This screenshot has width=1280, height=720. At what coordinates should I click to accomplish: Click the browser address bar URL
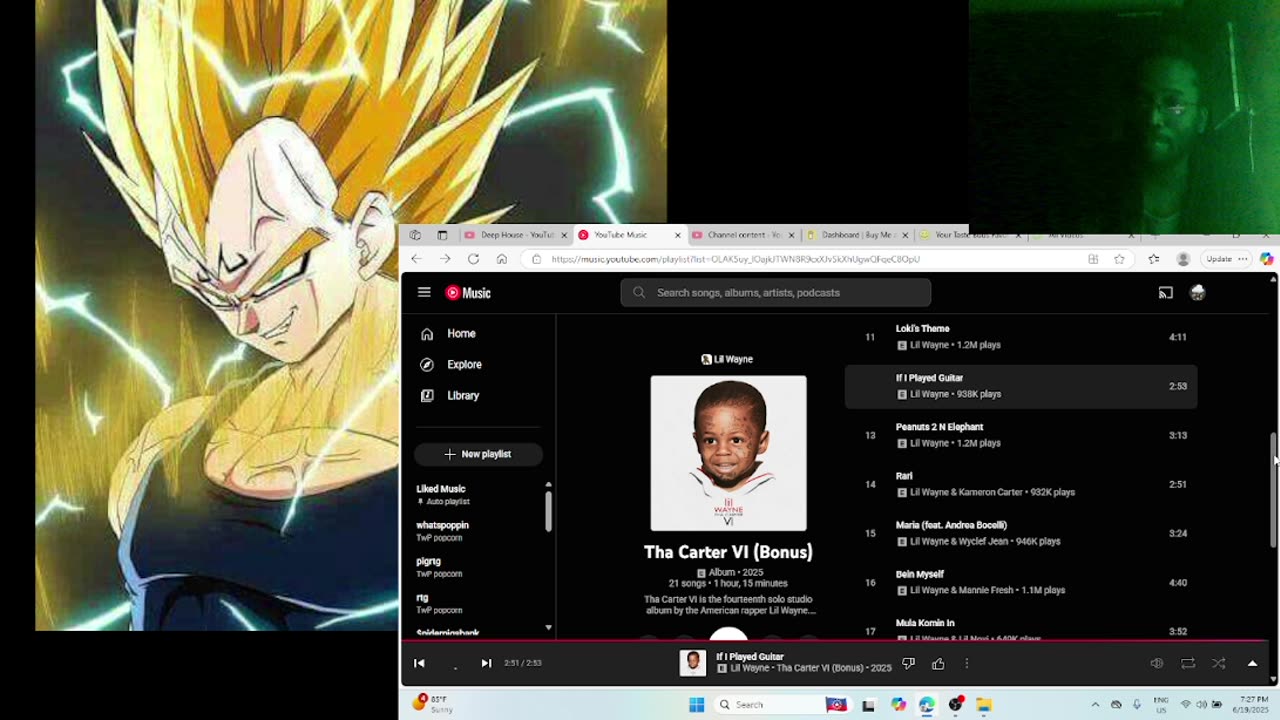pyautogui.click(x=735, y=259)
